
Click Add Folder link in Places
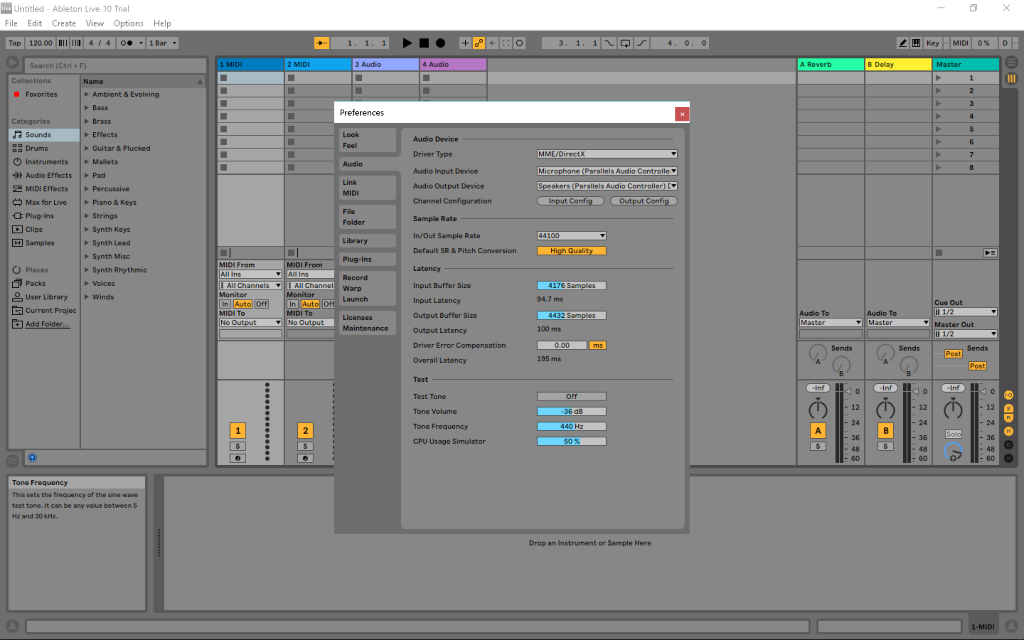(x=47, y=325)
